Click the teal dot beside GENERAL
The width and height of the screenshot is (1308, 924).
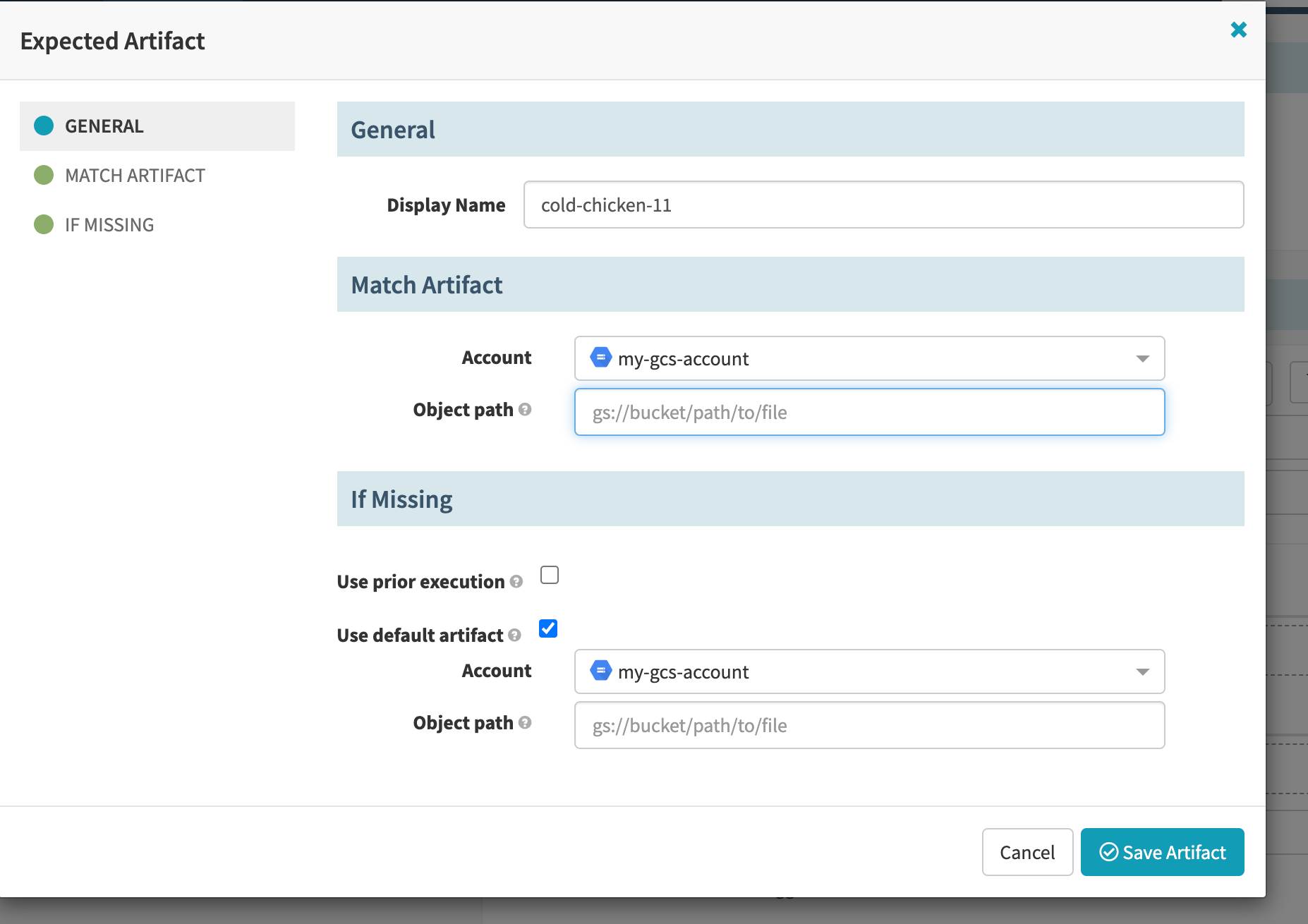pyautogui.click(x=44, y=126)
